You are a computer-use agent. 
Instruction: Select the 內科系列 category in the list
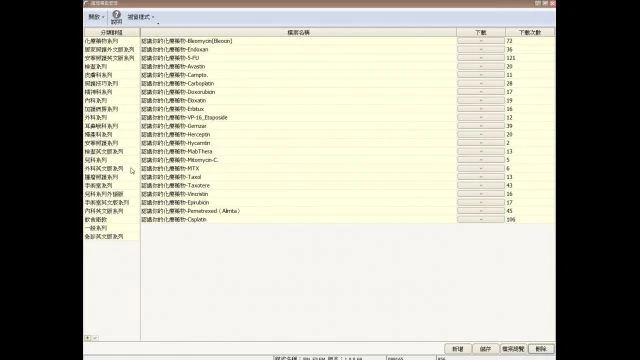(x=96, y=100)
